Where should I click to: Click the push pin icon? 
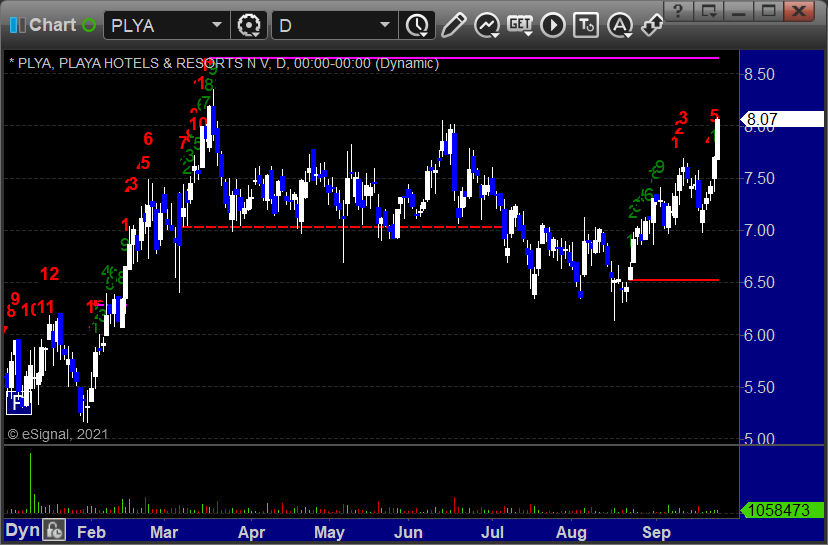(x=652, y=25)
